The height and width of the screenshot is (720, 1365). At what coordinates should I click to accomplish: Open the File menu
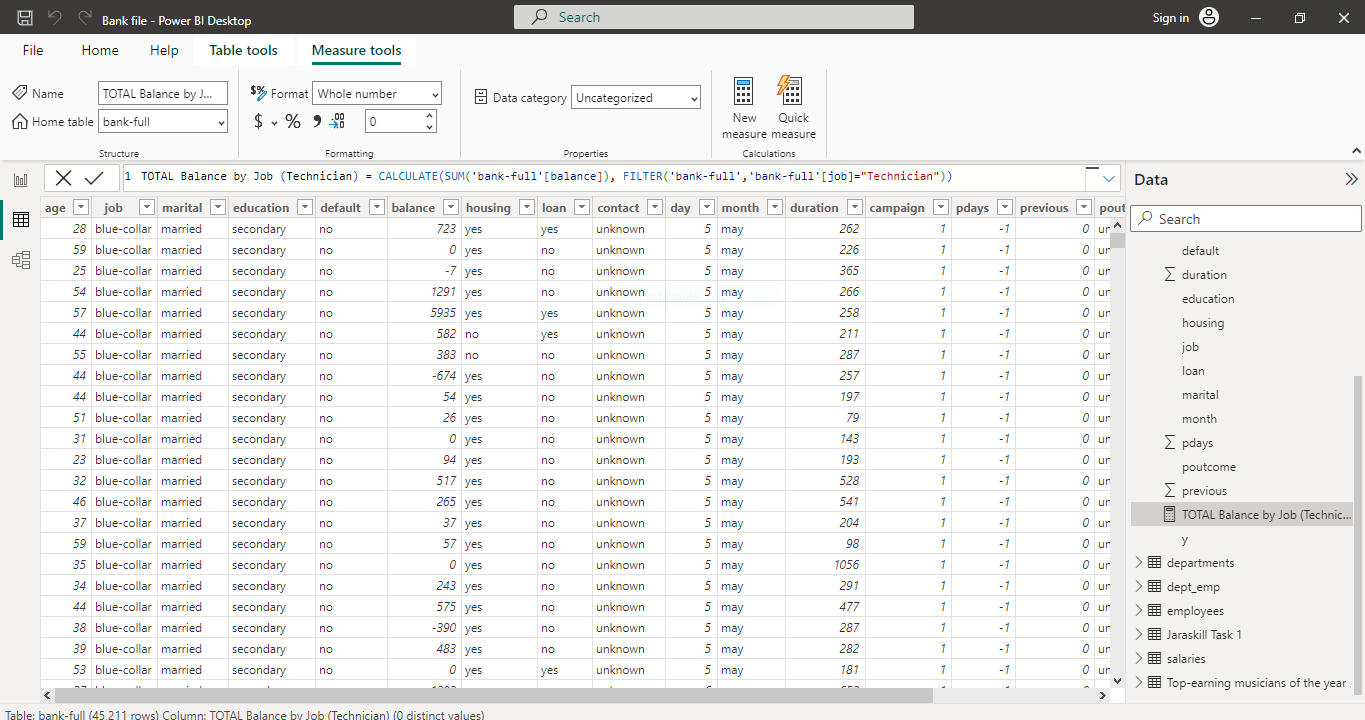coord(32,49)
